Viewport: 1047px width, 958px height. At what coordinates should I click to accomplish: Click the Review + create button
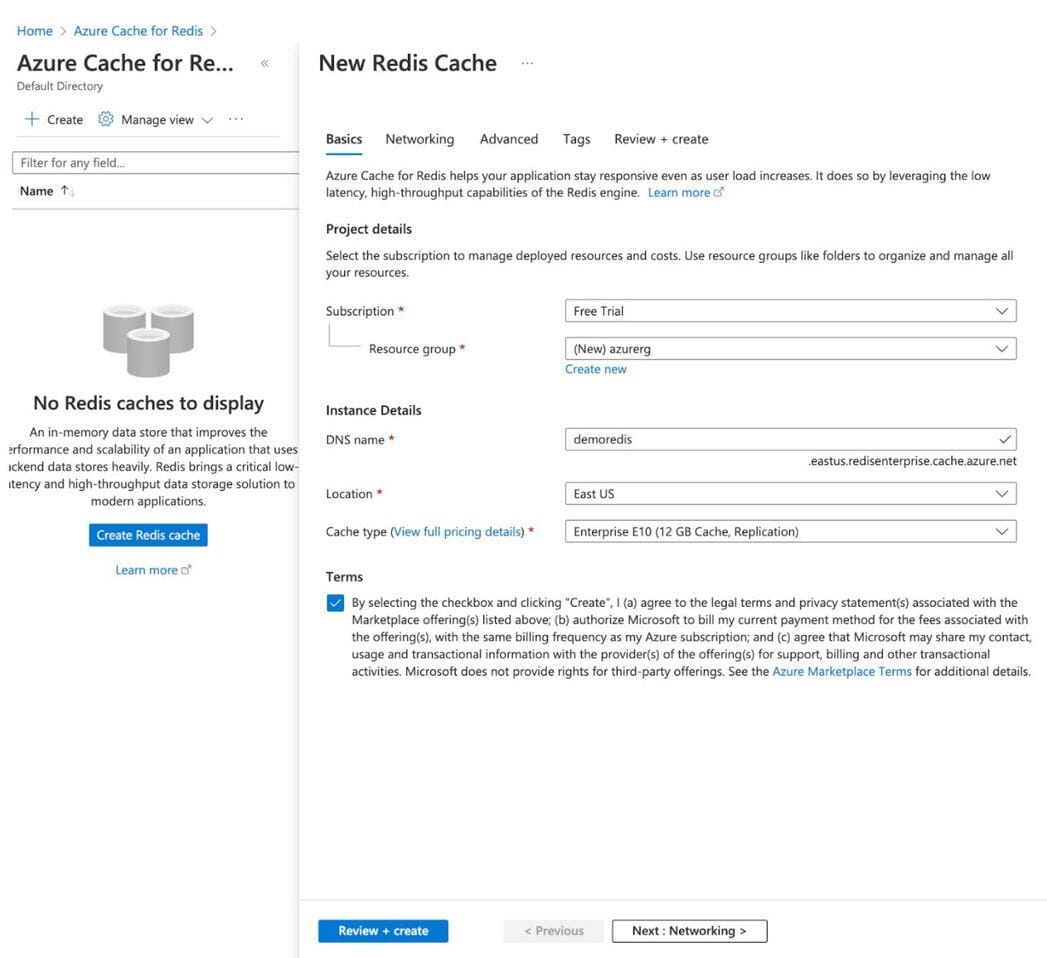[383, 930]
